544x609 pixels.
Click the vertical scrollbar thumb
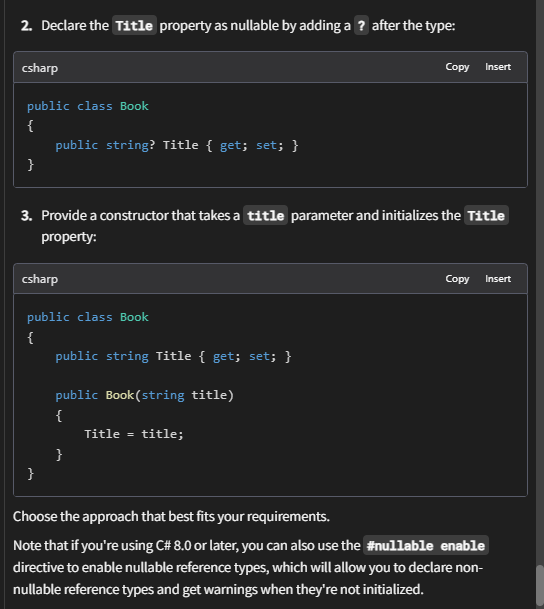(540, 585)
